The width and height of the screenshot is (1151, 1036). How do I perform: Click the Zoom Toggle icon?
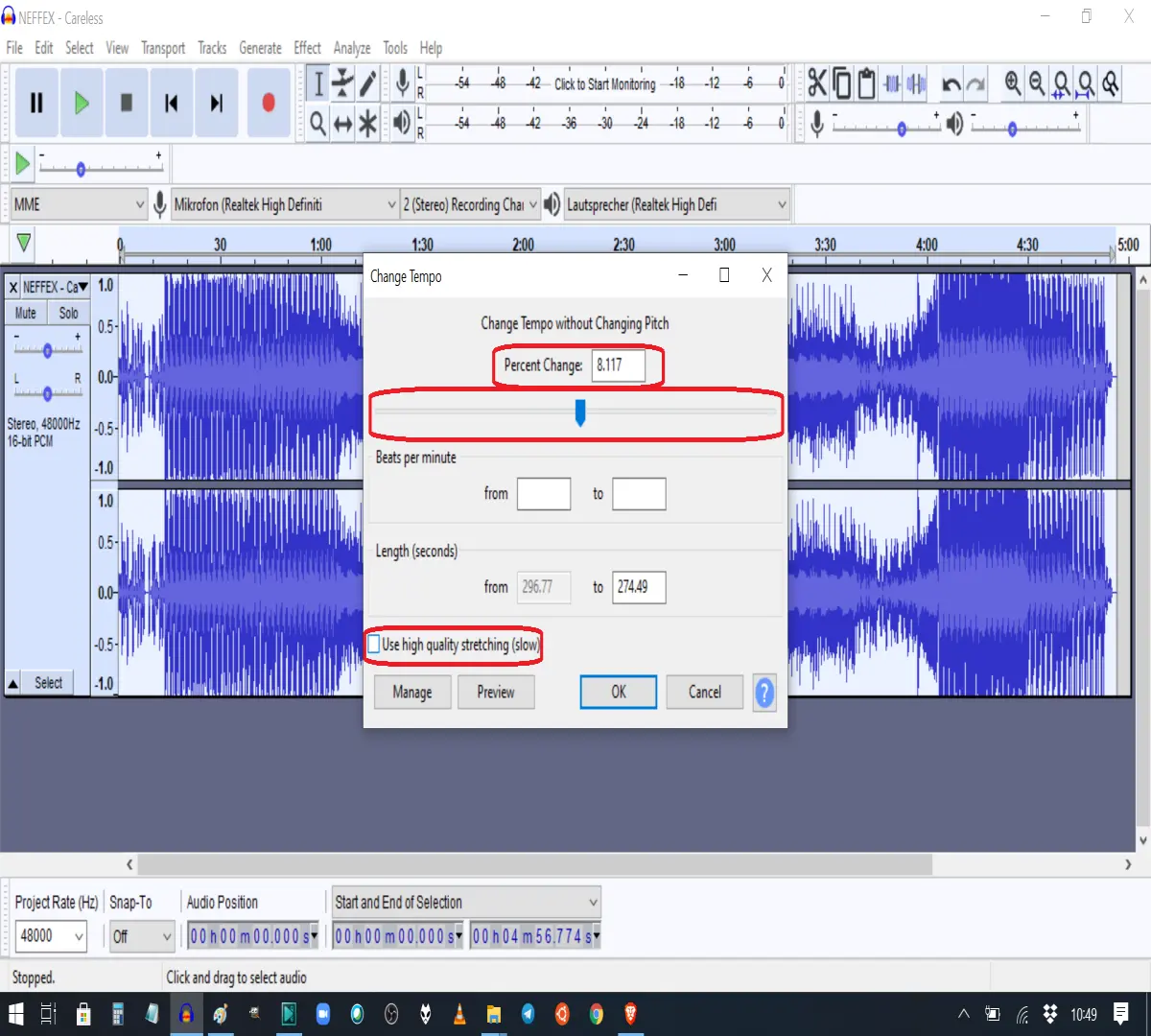click(x=1111, y=83)
